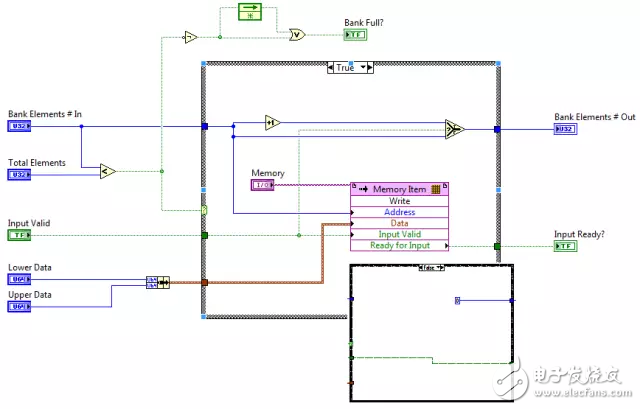Click the Memory Item method node header
This screenshot has height=409, width=640.
point(399,189)
